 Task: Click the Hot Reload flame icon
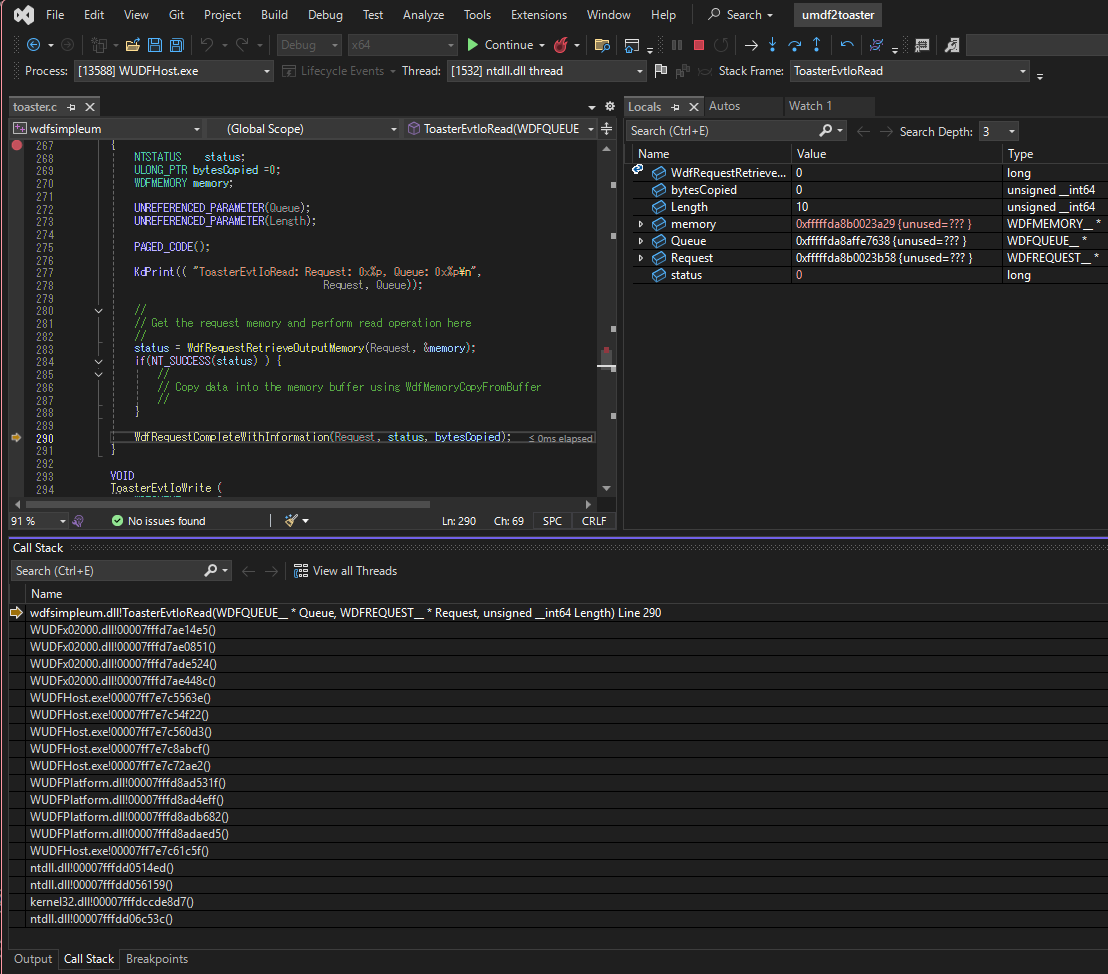[x=561, y=45]
